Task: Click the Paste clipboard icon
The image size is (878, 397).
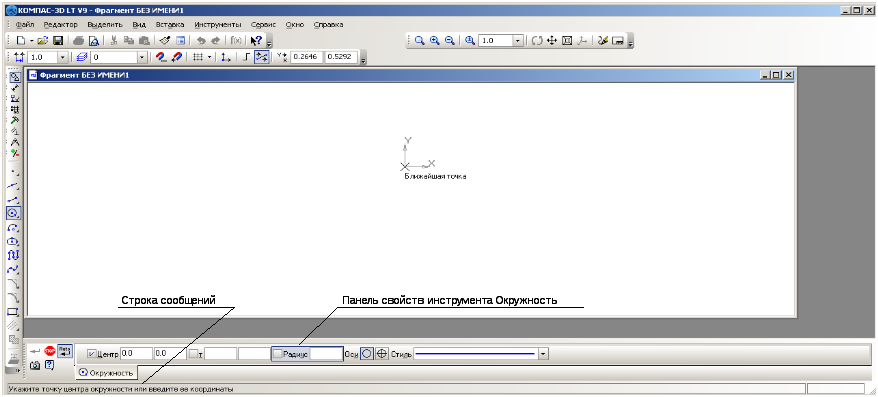Action: point(143,41)
